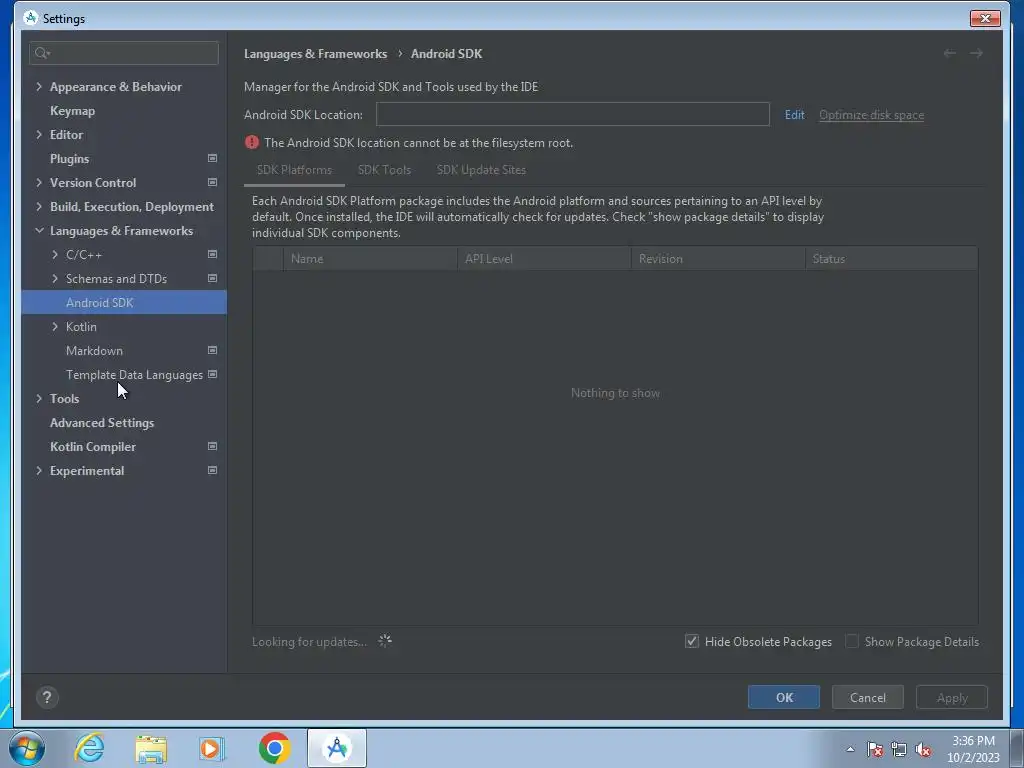Select Kotlin Compiler in the tree
Image resolution: width=1024 pixels, height=768 pixels.
click(93, 447)
